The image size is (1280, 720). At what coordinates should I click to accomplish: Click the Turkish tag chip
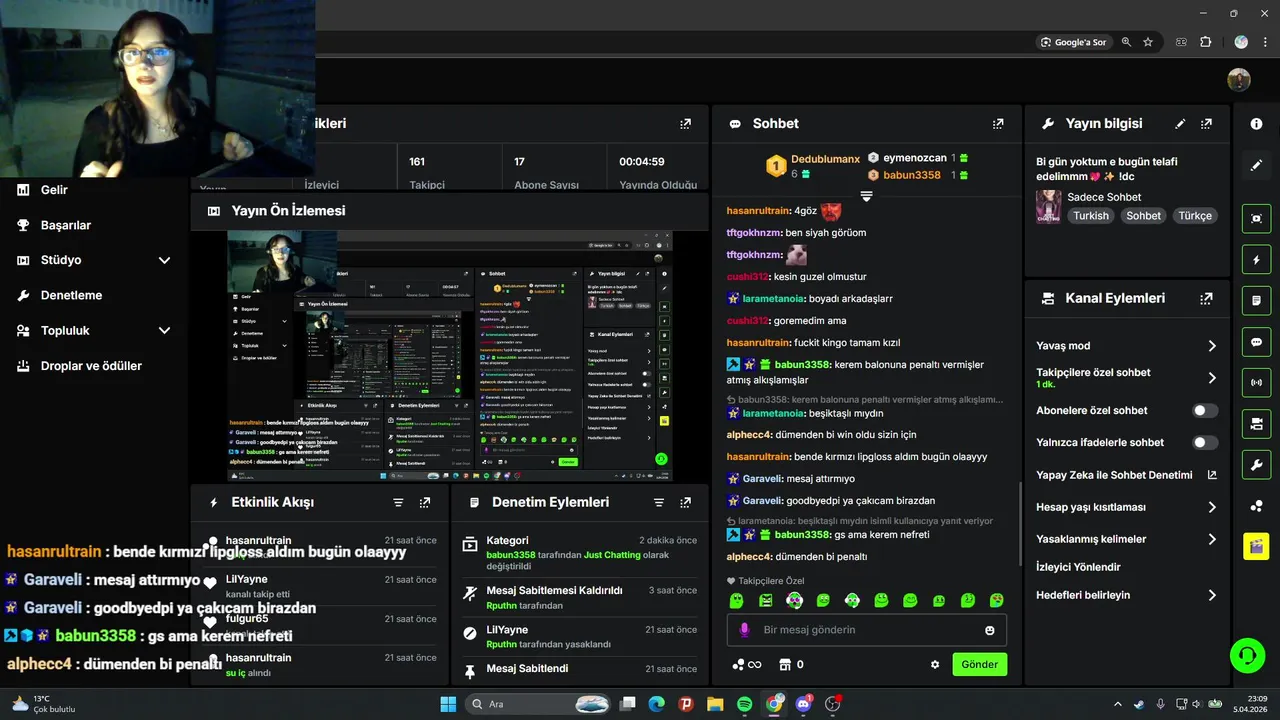[1091, 216]
